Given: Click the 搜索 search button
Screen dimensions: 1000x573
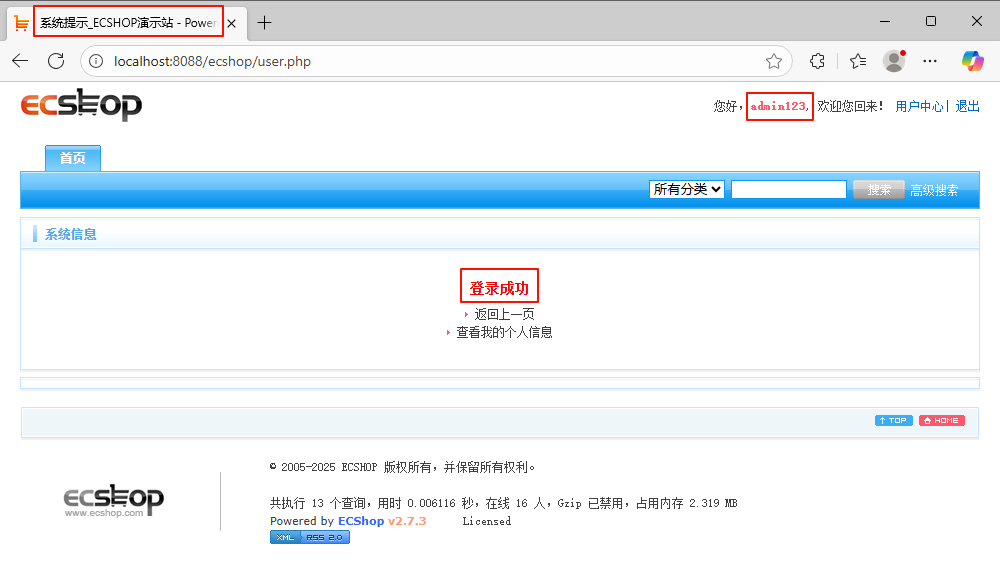Looking at the screenshot, I should (879, 190).
